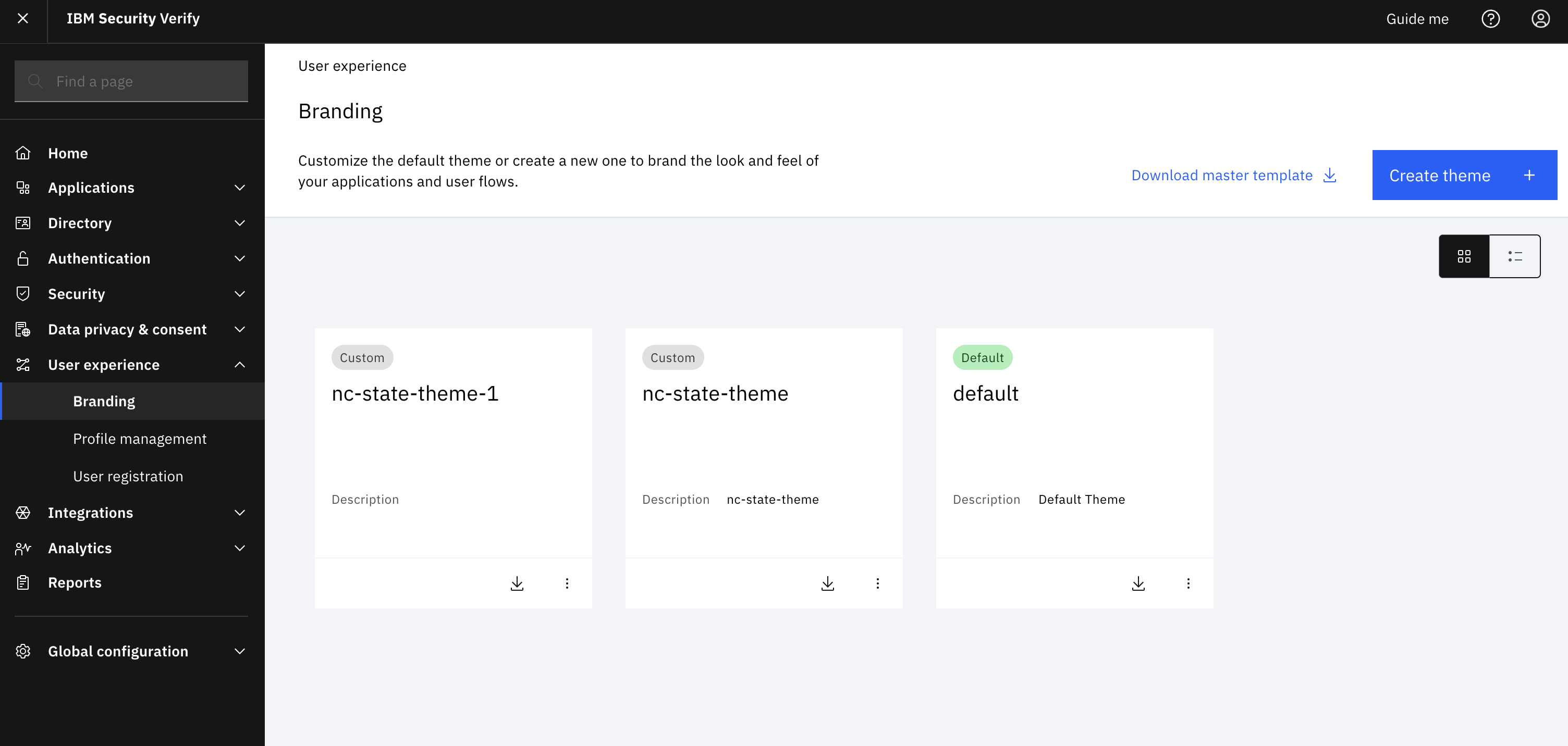Switch to grid view for themes

click(x=1464, y=256)
